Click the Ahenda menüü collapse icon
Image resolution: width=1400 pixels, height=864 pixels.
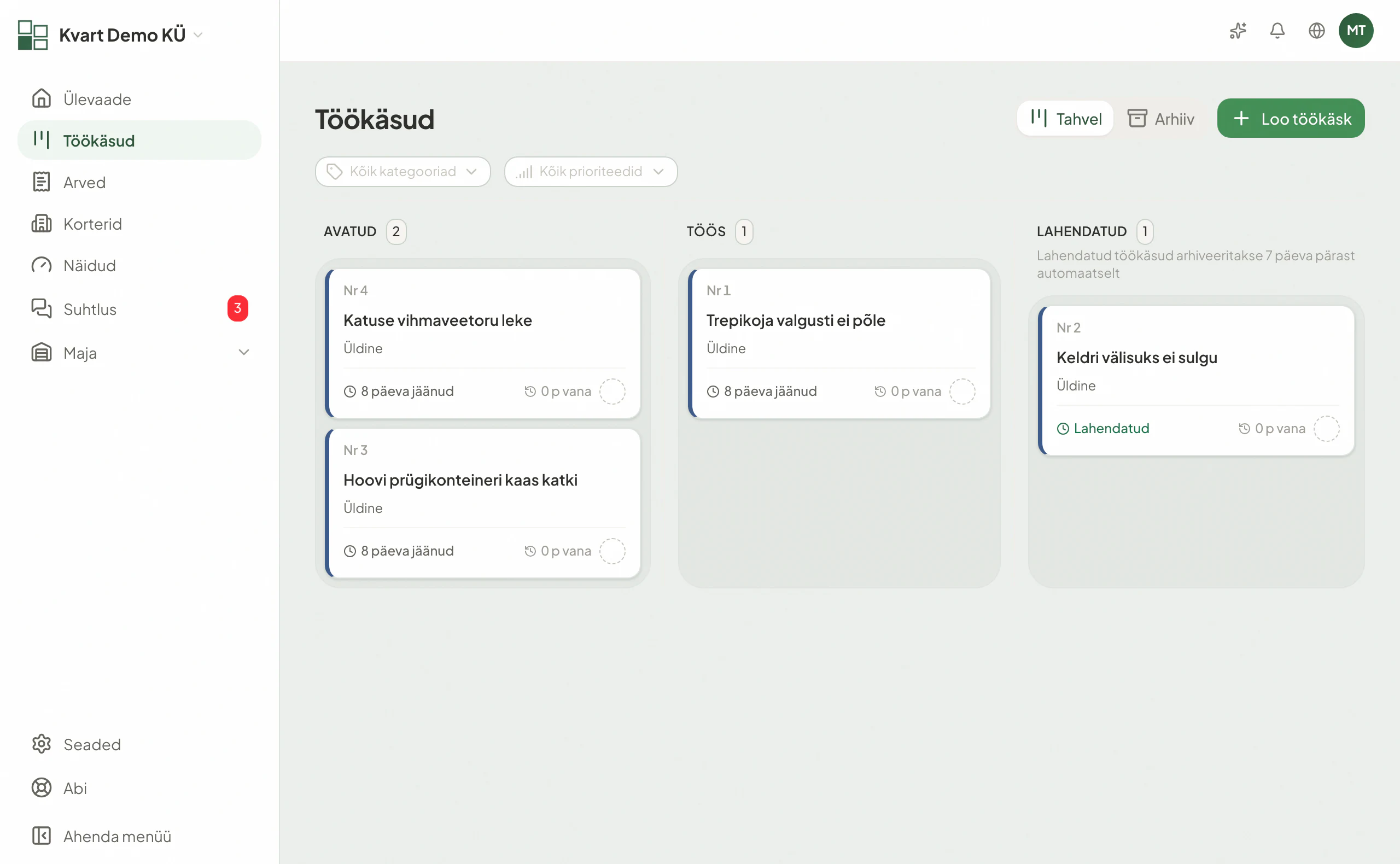click(x=41, y=836)
